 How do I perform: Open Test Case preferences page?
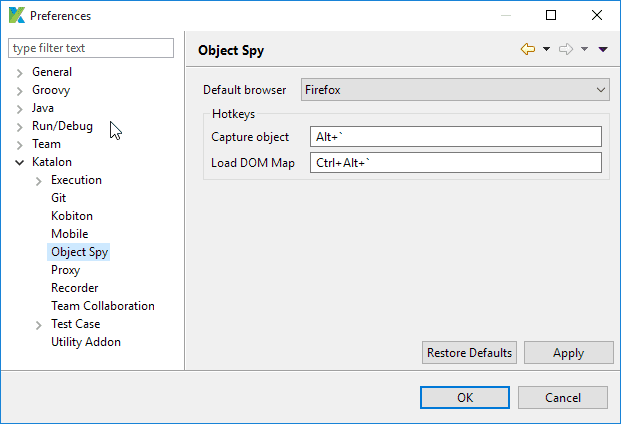tap(76, 324)
